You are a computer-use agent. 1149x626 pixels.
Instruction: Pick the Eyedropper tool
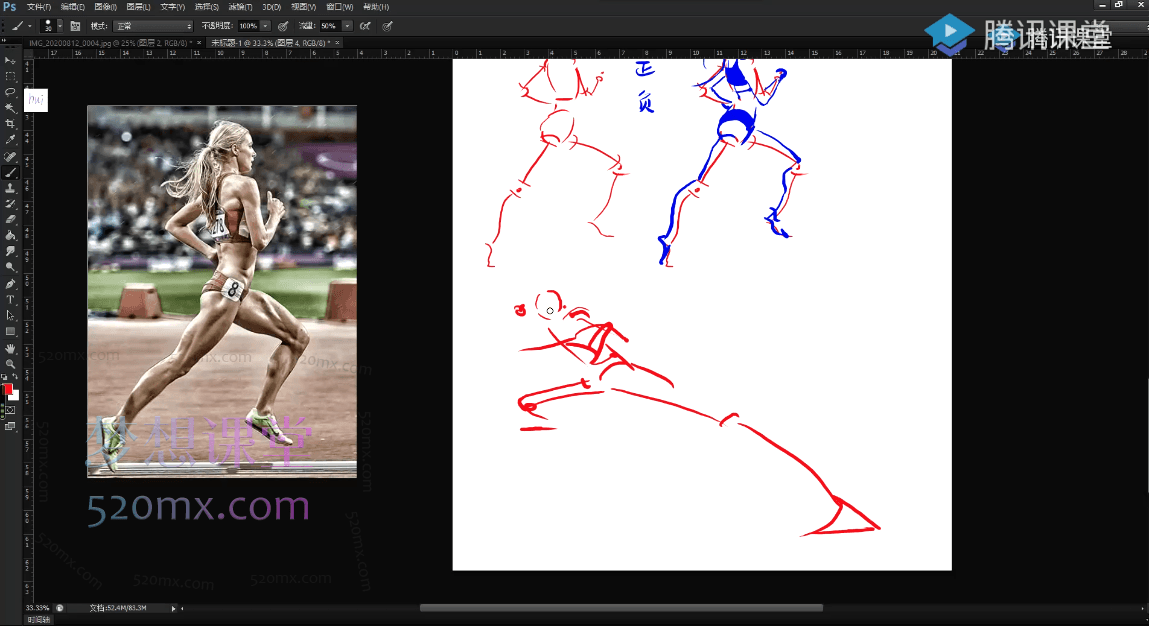pos(10,139)
